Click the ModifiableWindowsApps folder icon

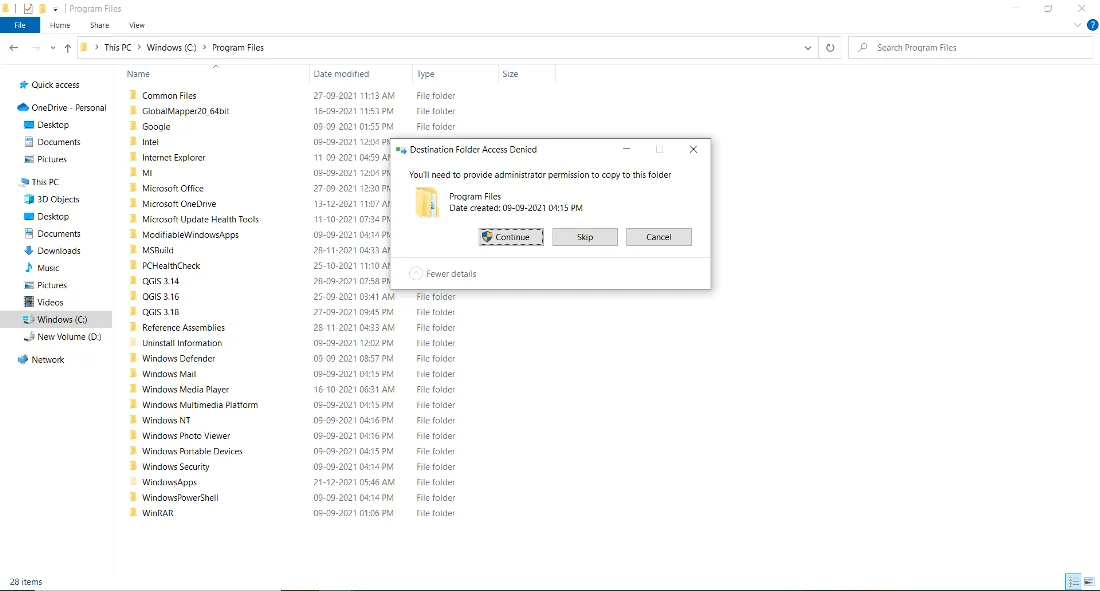[x=133, y=234]
